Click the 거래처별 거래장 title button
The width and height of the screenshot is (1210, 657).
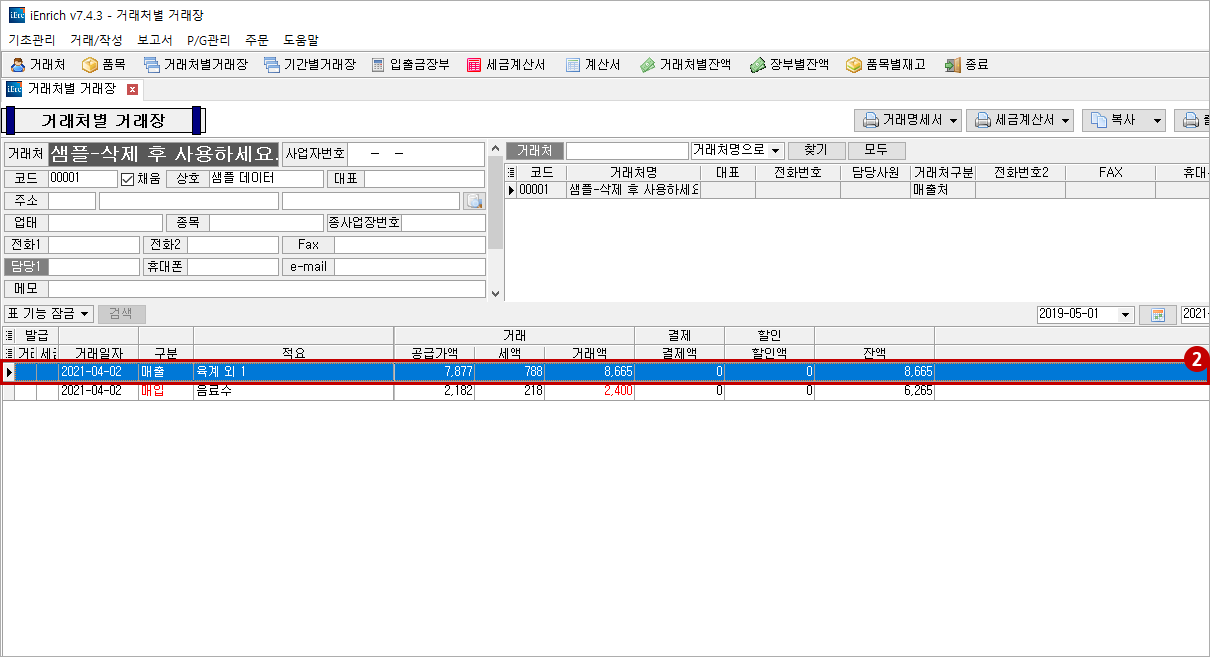pos(103,120)
